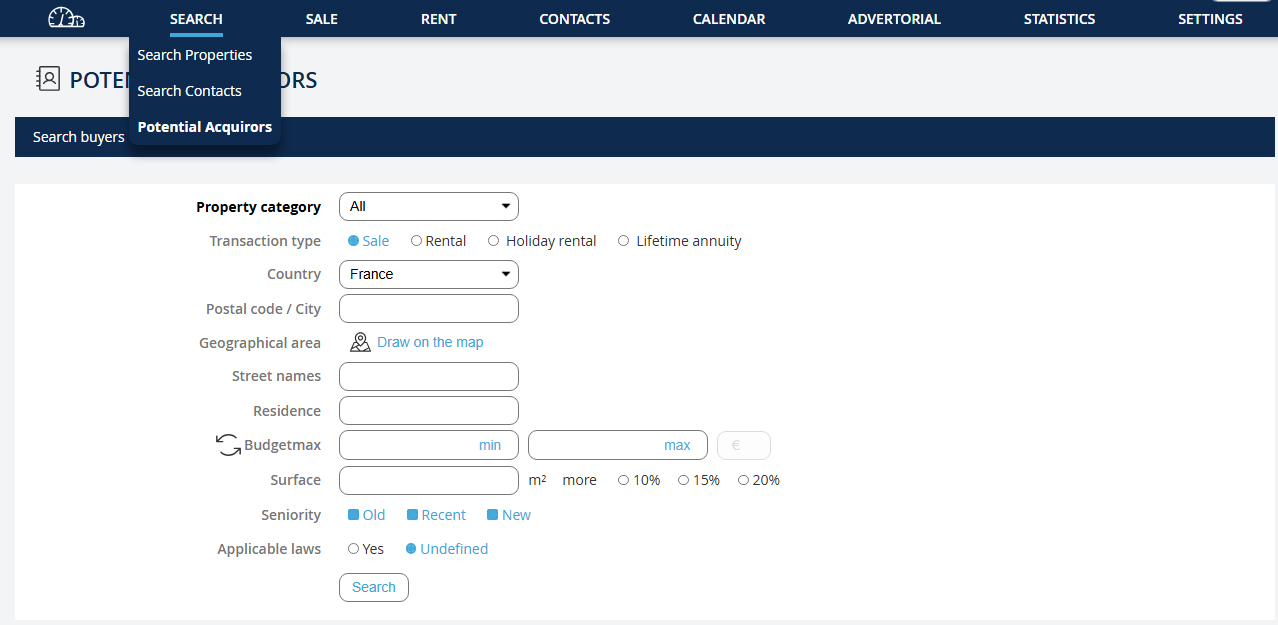Image resolution: width=1278 pixels, height=625 pixels.
Task: Click Draw on the map link
Action: (430, 342)
